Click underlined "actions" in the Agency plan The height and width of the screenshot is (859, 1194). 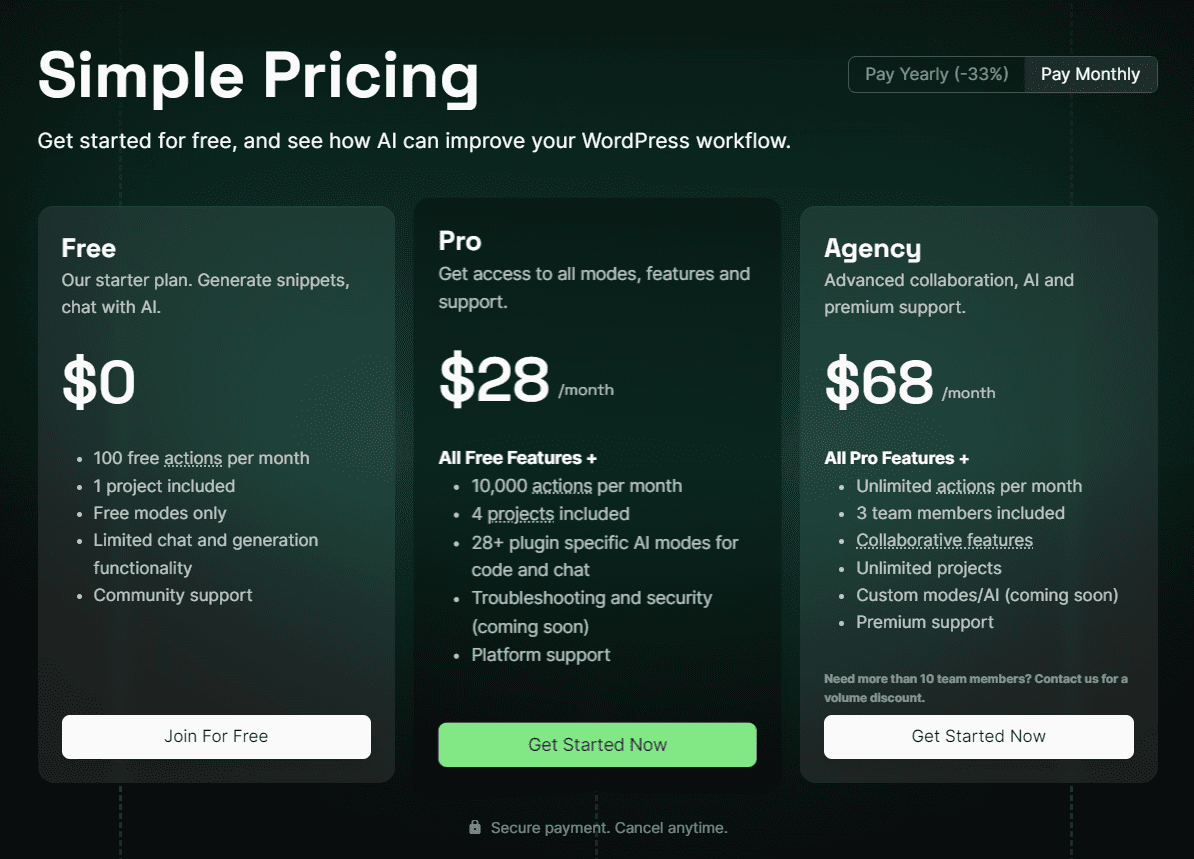click(966, 487)
